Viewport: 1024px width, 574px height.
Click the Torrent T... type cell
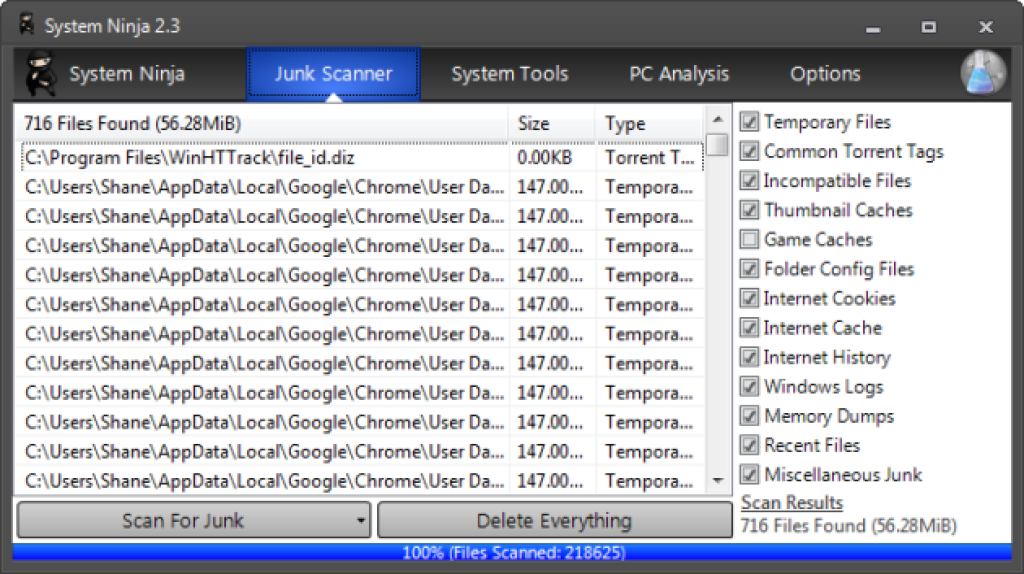point(649,157)
